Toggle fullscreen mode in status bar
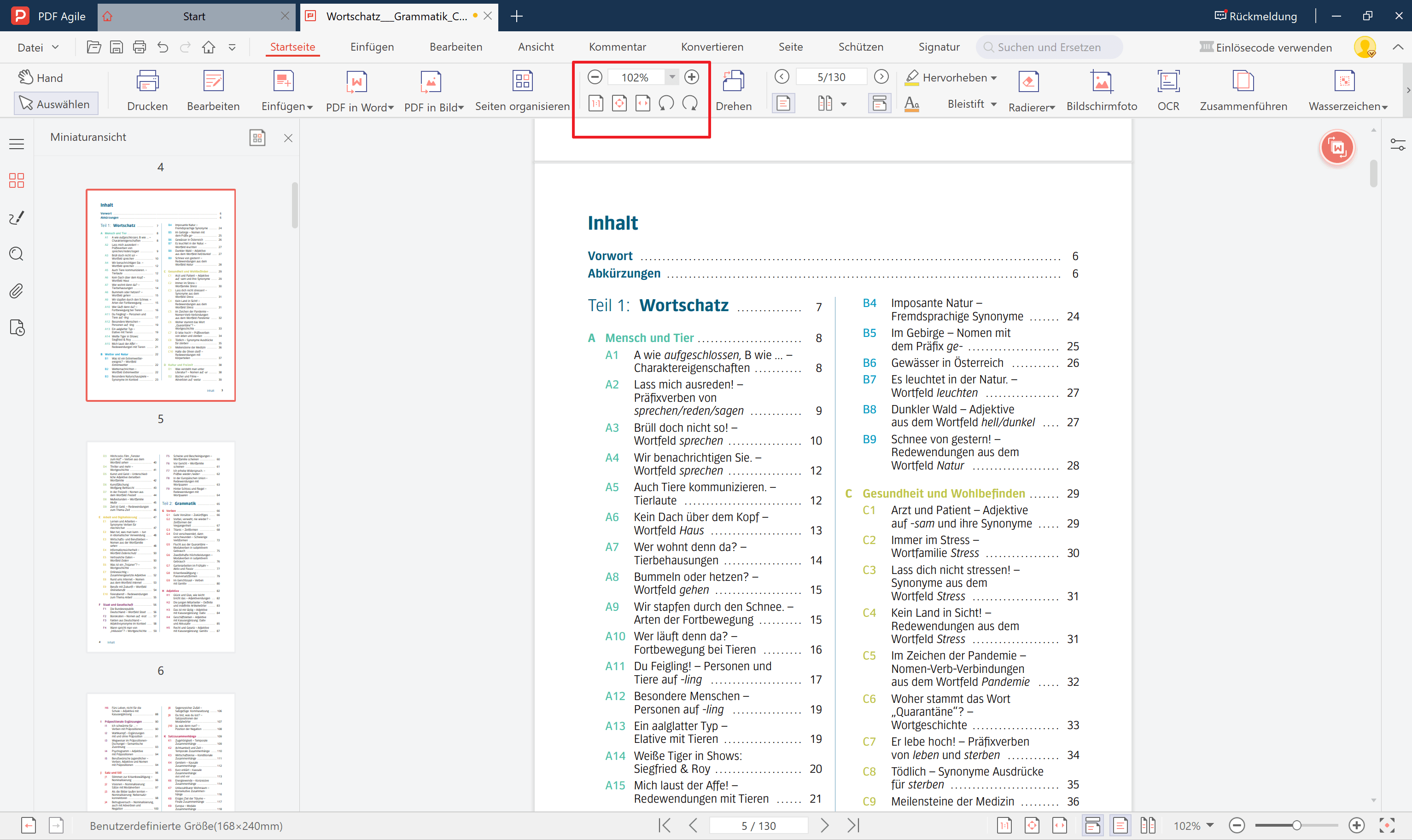This screenshot has width=1412, height=840. 1387,826
